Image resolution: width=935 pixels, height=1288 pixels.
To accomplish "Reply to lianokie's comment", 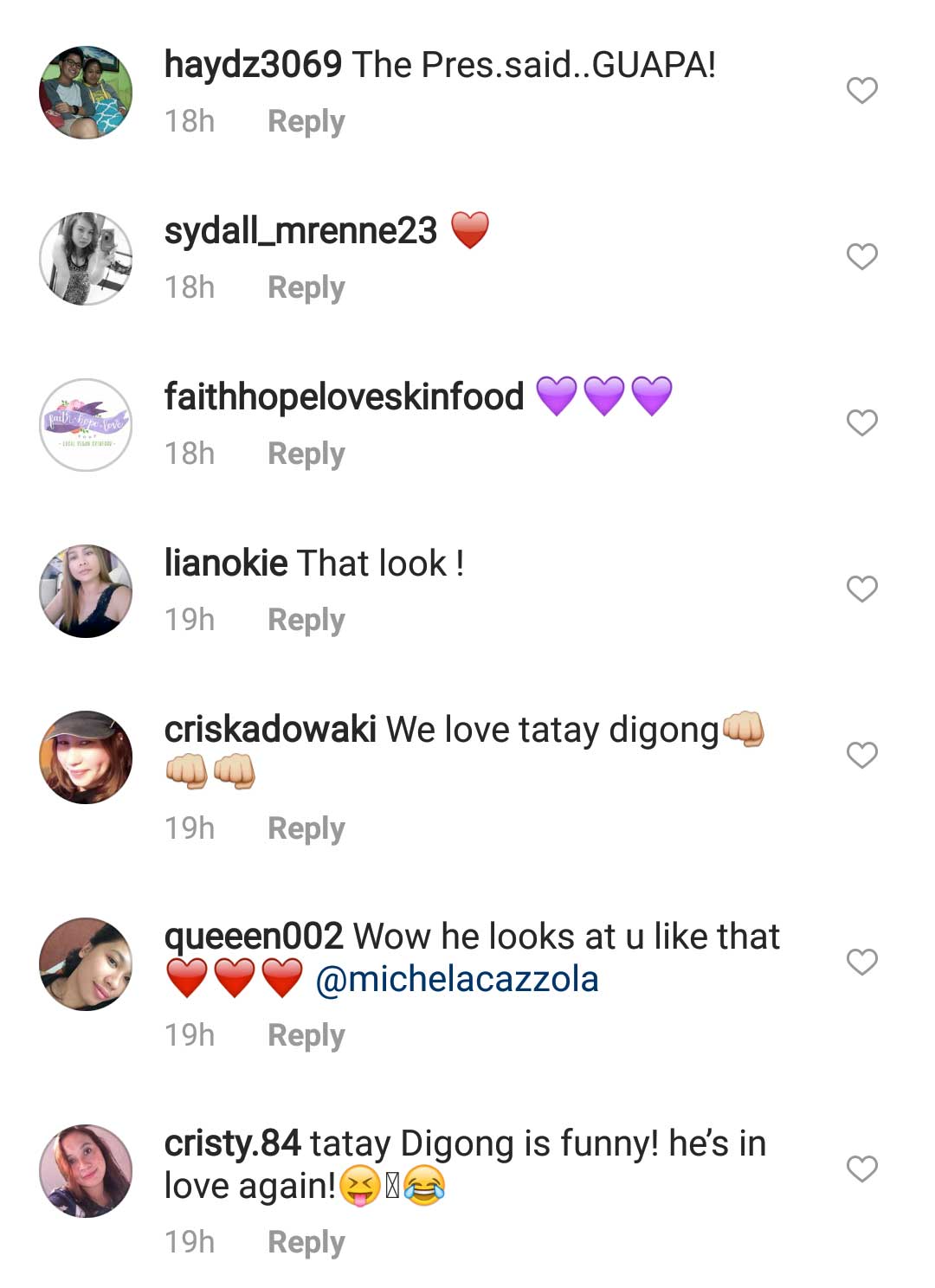I will 306,620.
